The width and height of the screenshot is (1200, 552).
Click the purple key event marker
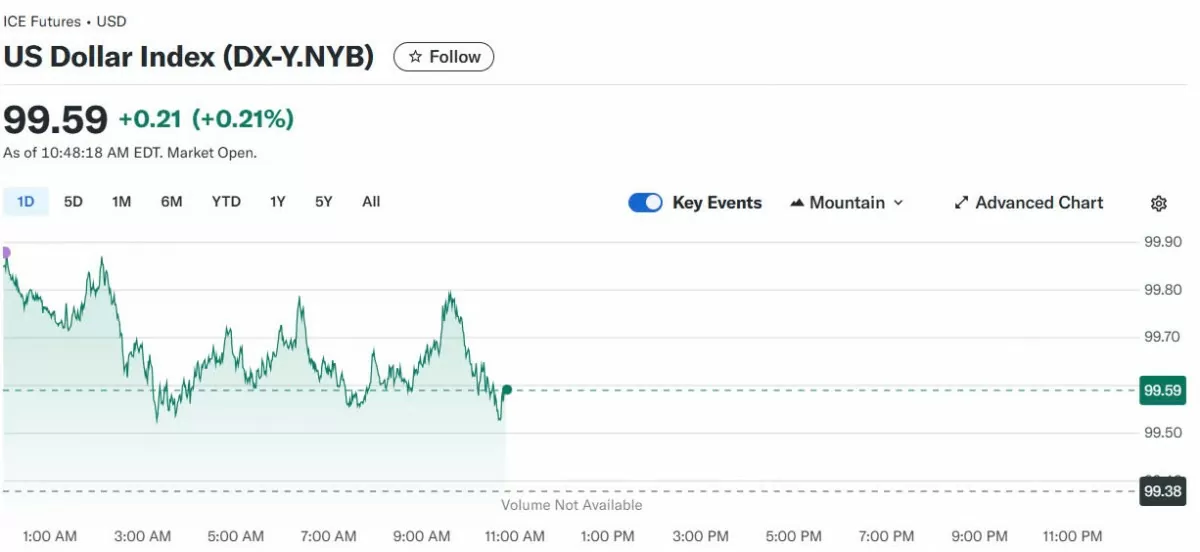(5, 252)
